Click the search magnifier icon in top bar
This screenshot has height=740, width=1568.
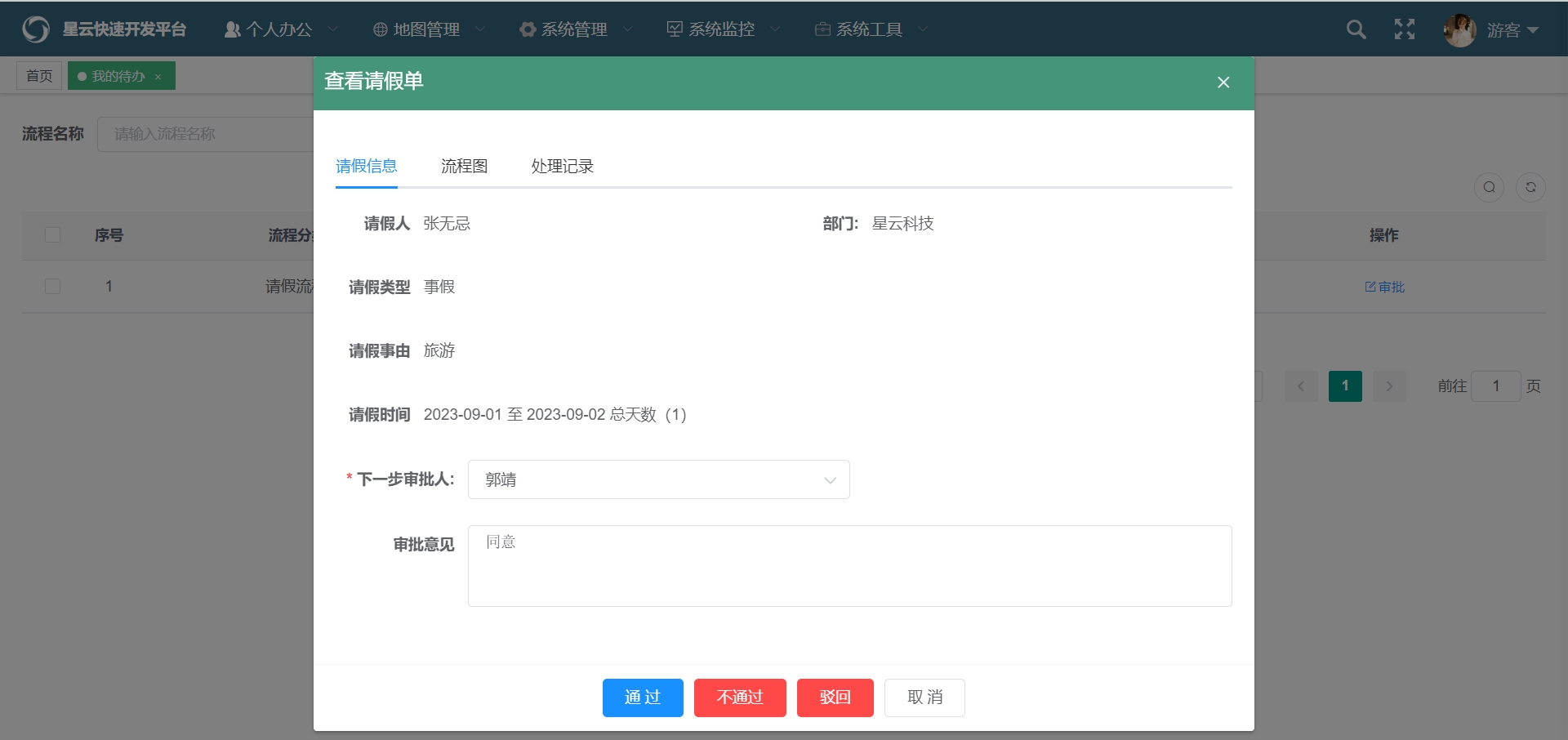click(x=1356, y=29)
